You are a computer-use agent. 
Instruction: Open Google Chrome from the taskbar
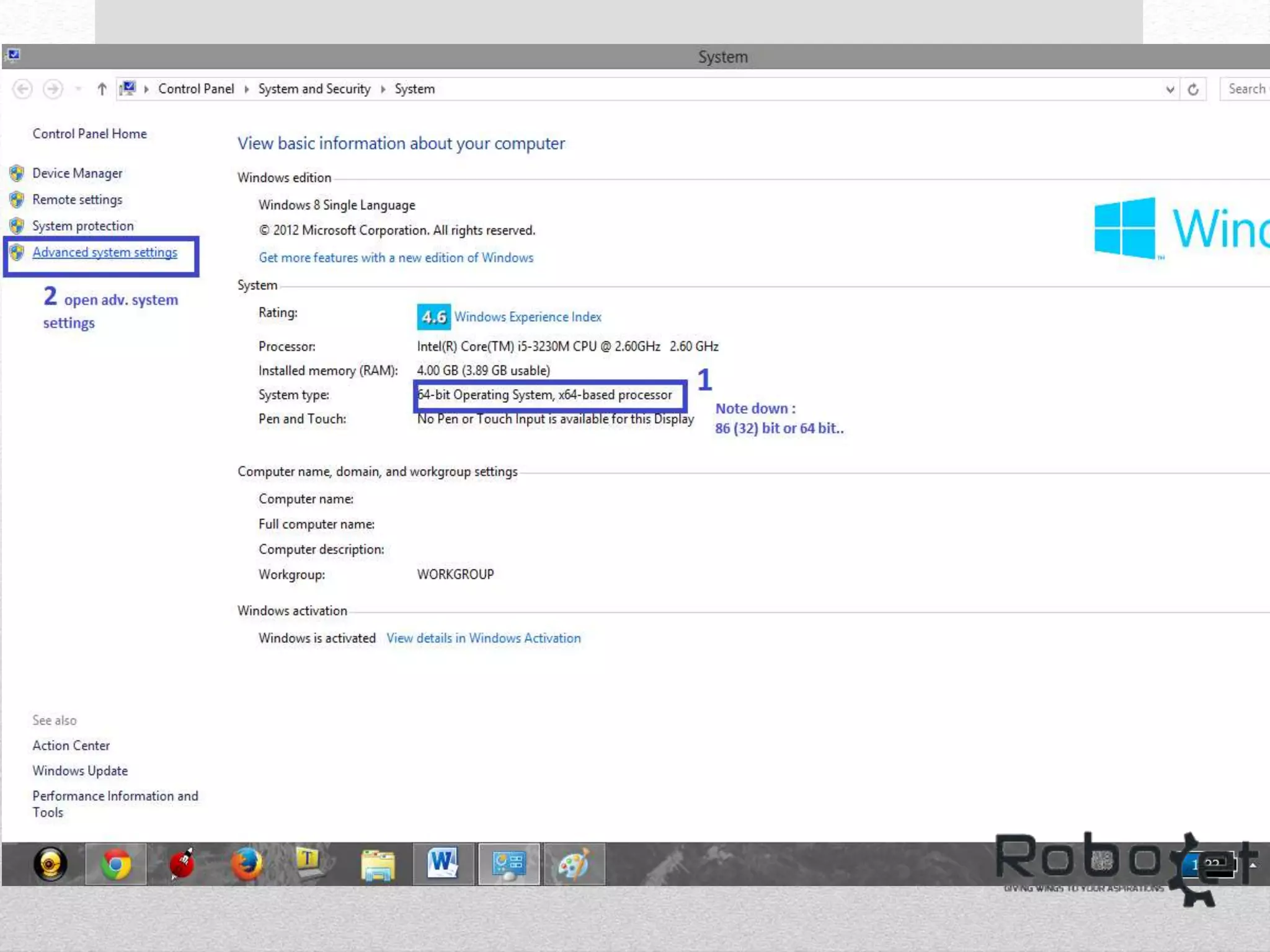pyautogui.click(x=116, y=864)
